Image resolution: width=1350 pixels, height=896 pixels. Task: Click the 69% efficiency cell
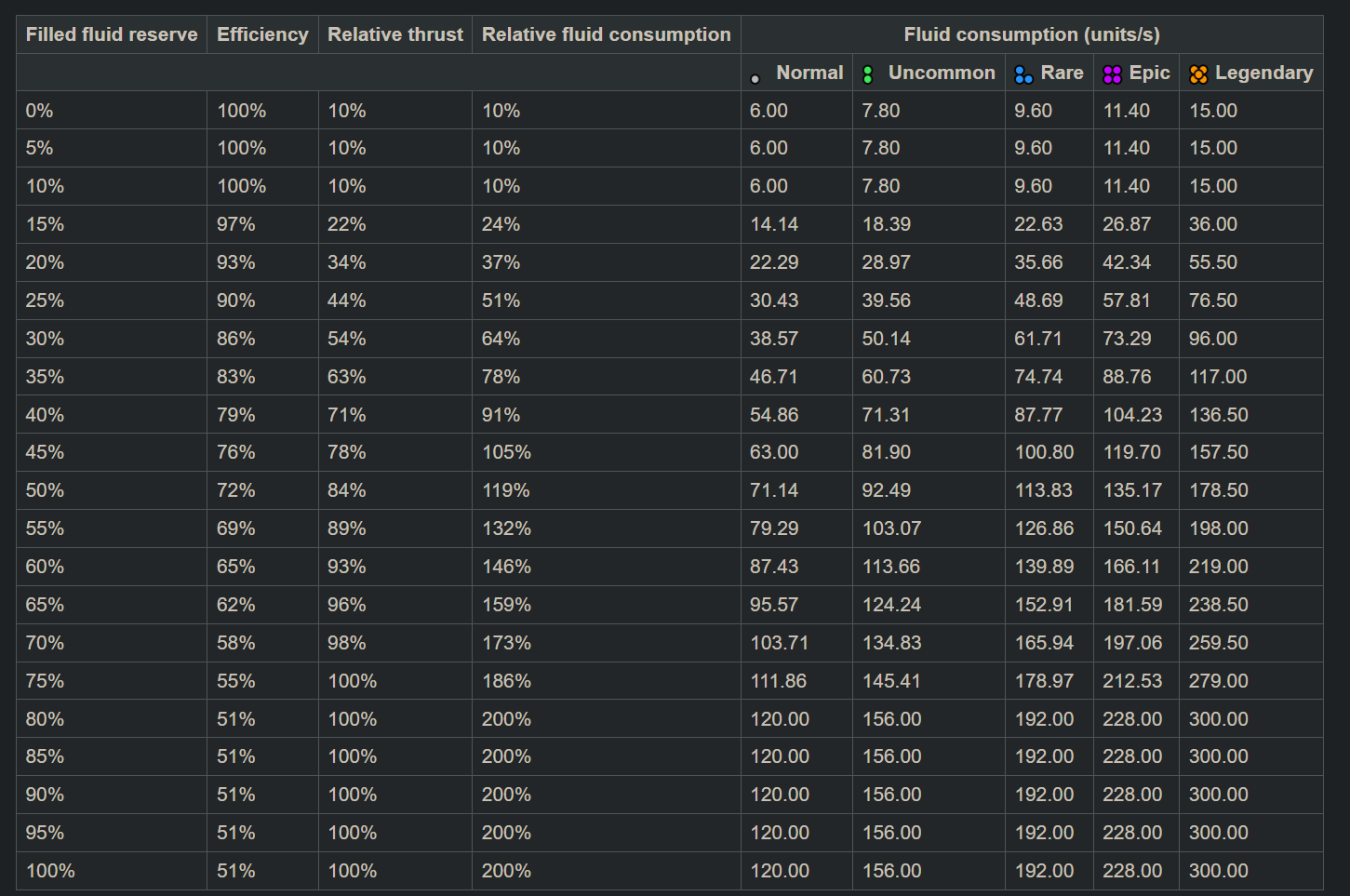[262, 528]
